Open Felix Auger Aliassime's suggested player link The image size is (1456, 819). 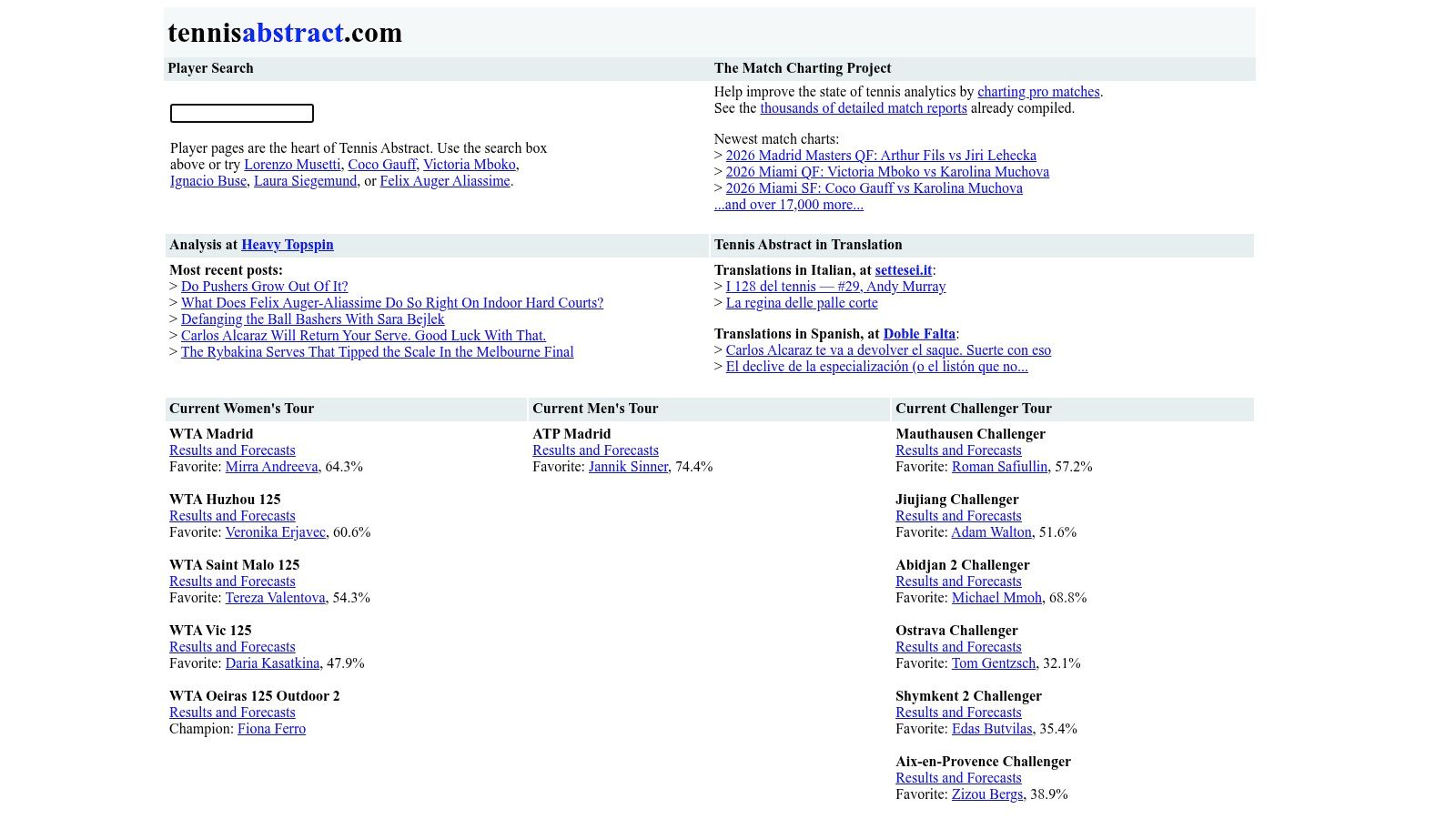click(x=445, y=181)
